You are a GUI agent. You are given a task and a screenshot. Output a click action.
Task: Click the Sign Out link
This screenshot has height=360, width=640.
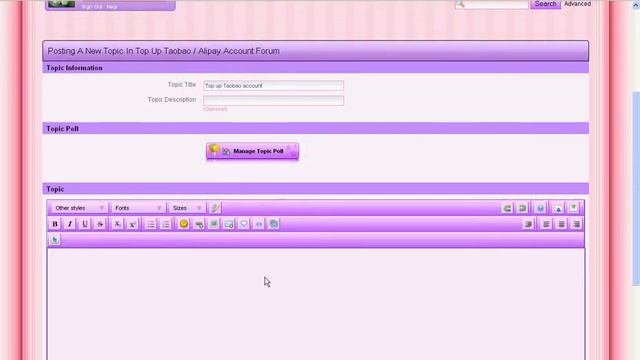pos(92,7)
